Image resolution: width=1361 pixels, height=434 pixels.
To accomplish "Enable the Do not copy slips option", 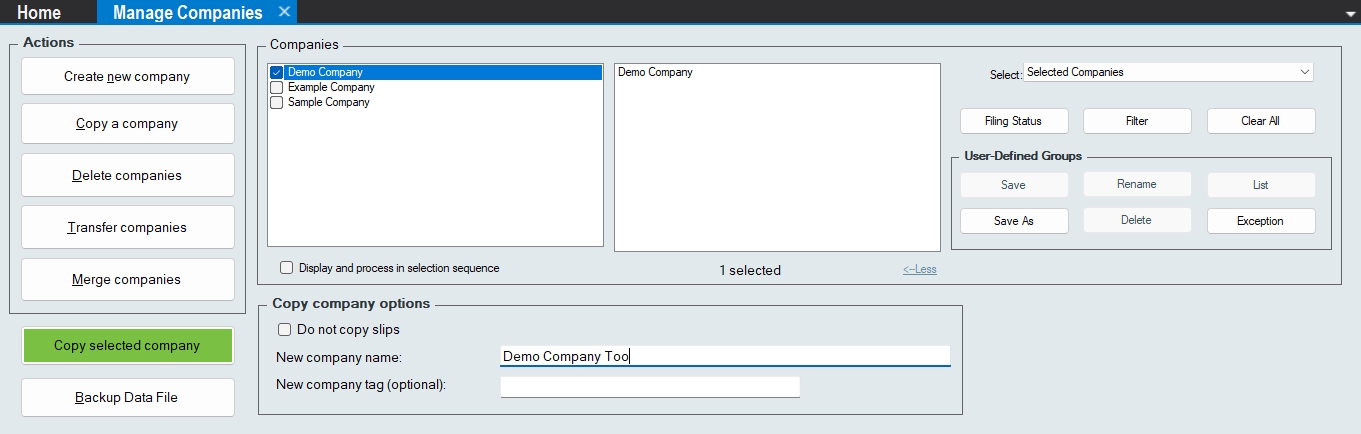I will pyautogui.click(x=285, y=329).
